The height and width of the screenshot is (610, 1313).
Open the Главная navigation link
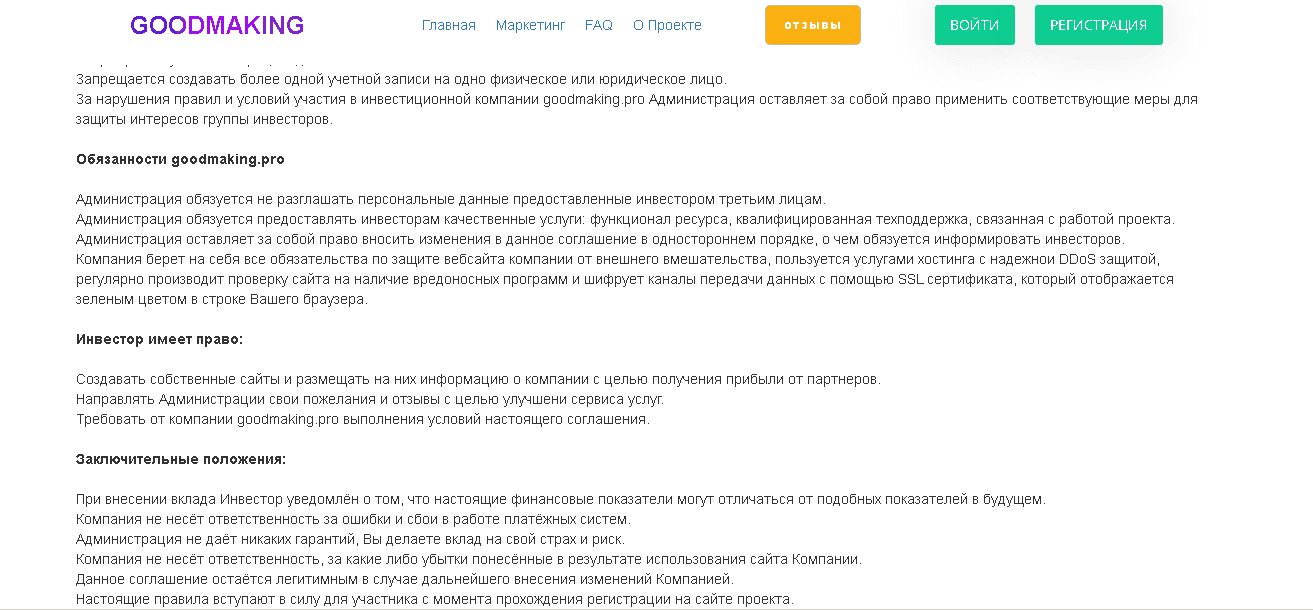point(447,25)
